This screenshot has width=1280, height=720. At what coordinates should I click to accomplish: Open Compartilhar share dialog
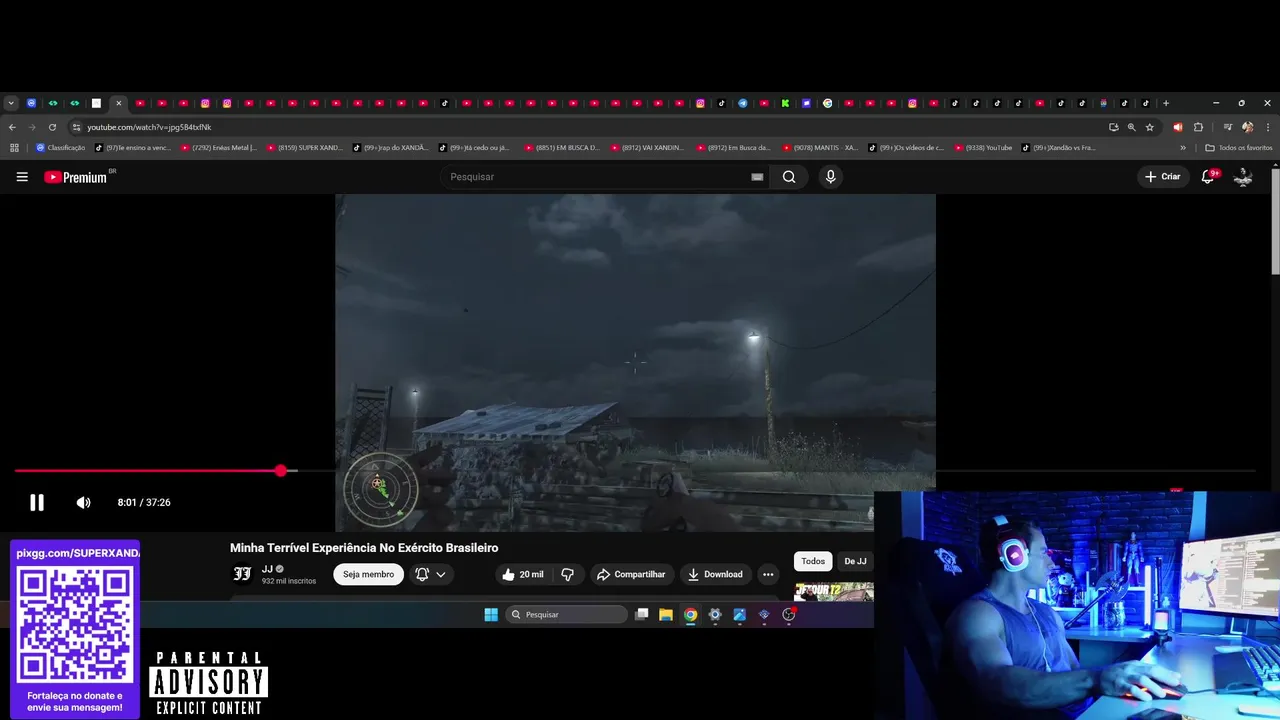631,574
